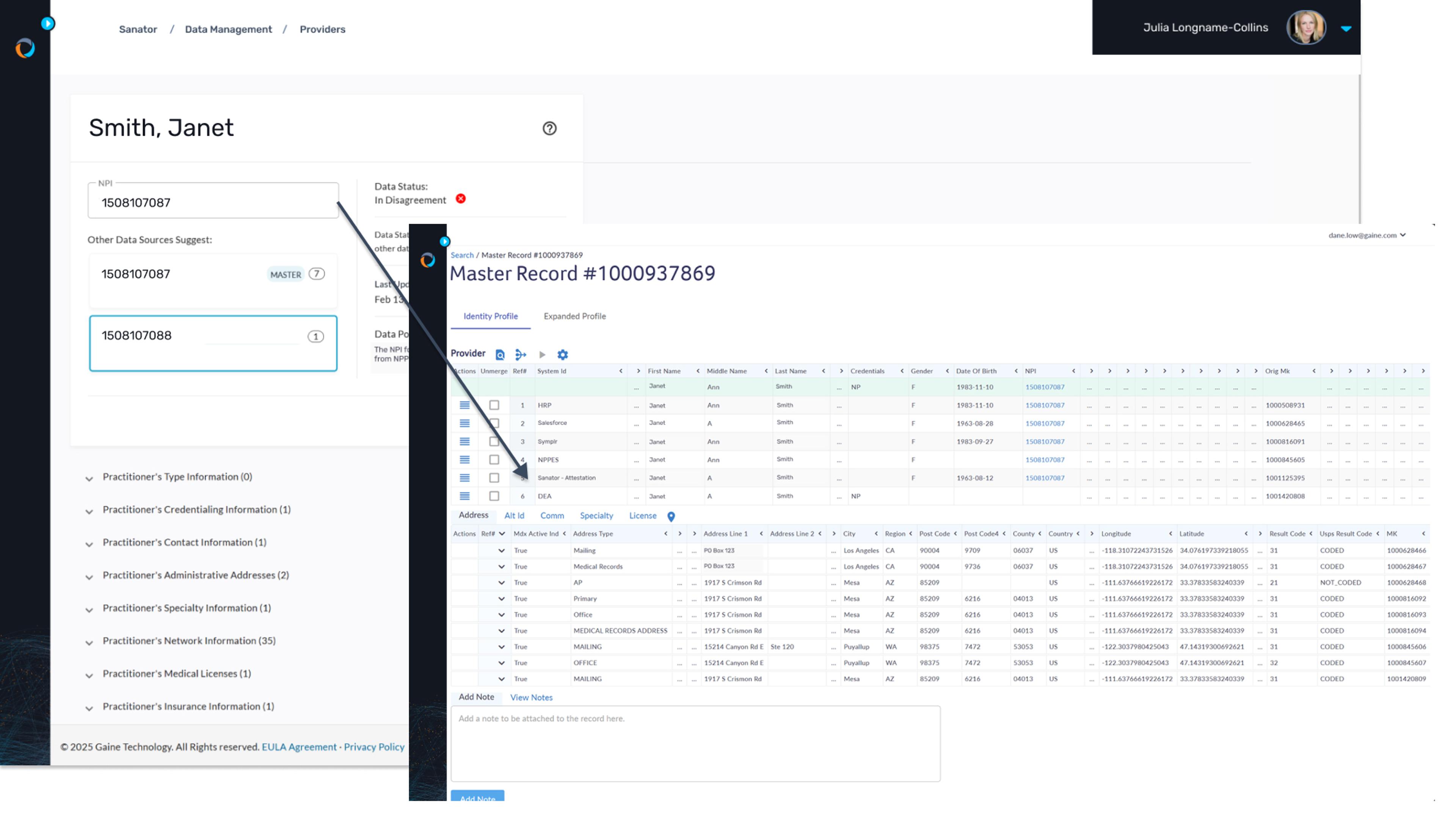Click the add note text area
1456x819 pixels.
695,744
